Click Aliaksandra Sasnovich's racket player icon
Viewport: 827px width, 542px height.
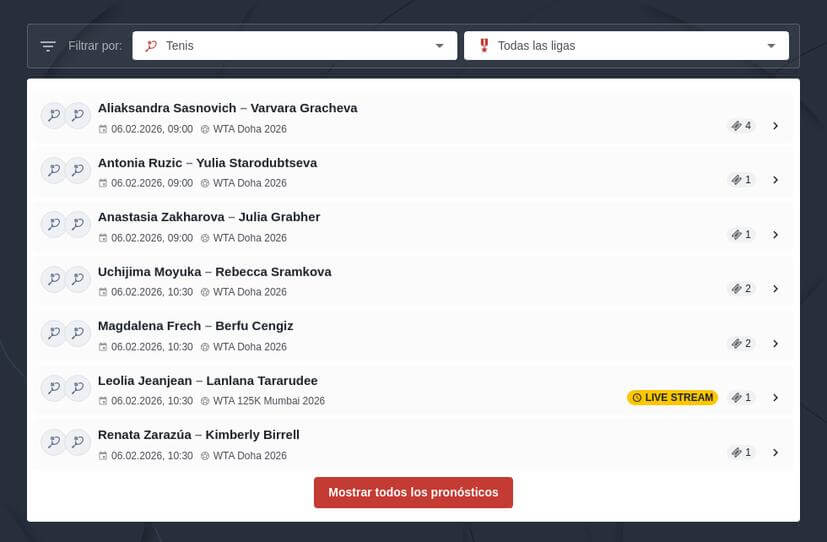click(53, 116)
